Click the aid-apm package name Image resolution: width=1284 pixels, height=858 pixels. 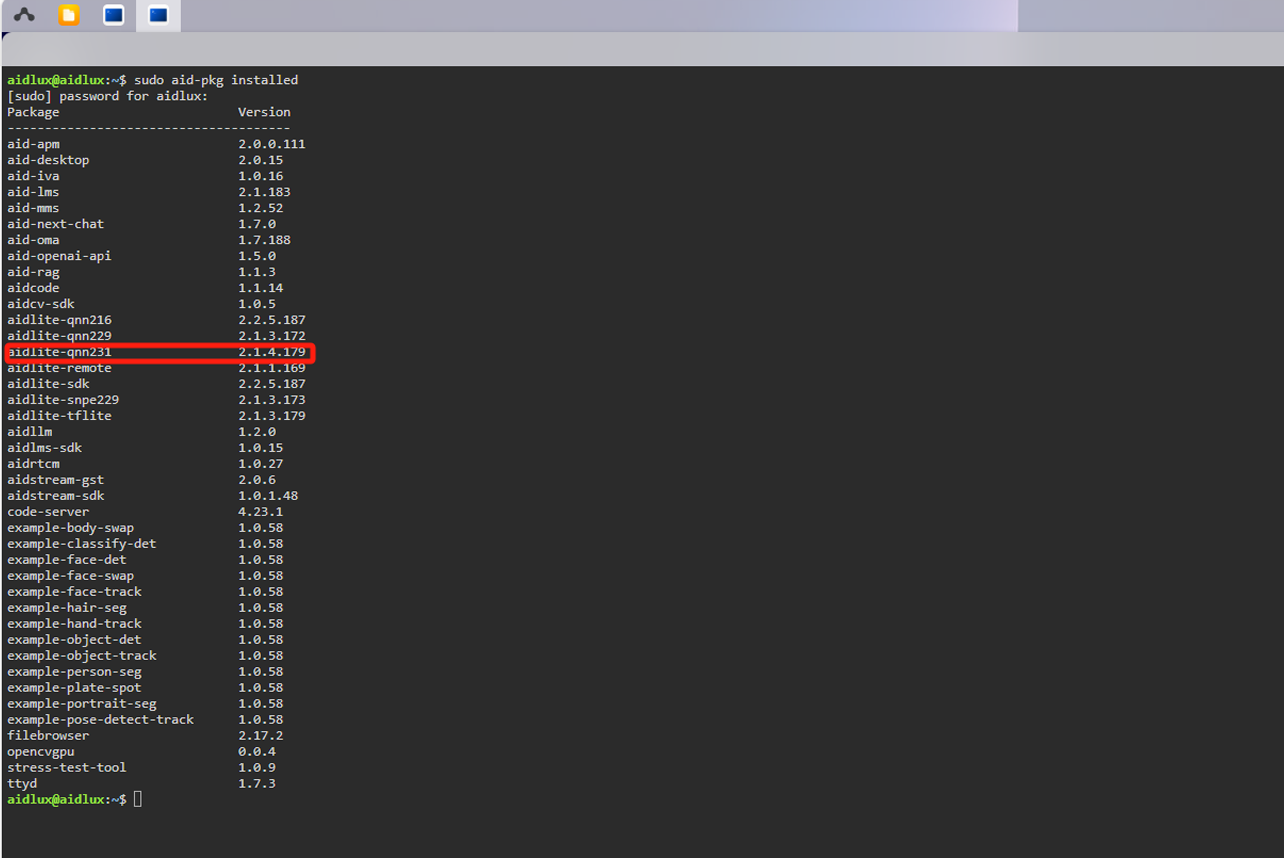(x=33, y=144)
